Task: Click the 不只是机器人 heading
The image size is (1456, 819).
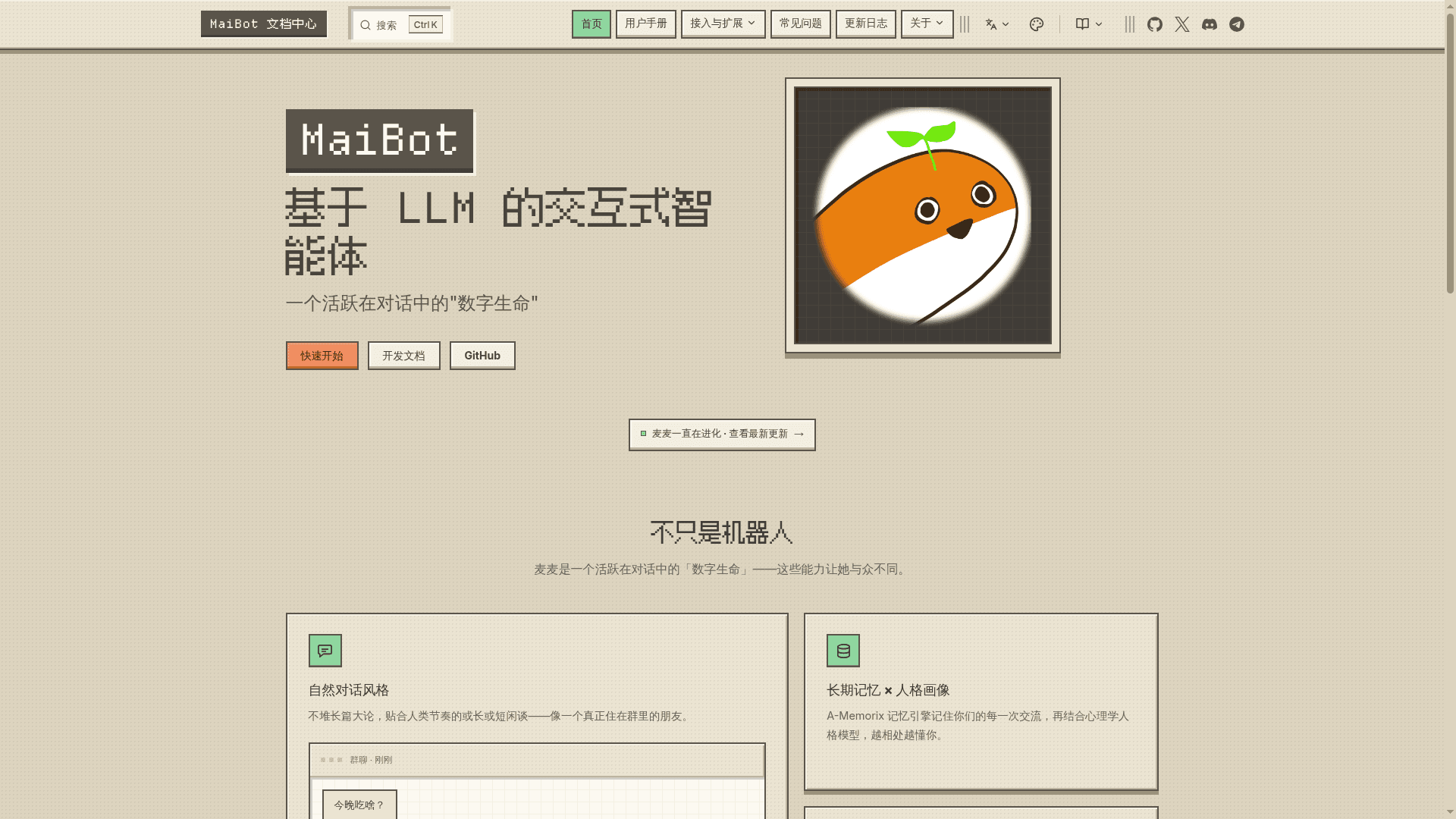Action: pos(721,532)
